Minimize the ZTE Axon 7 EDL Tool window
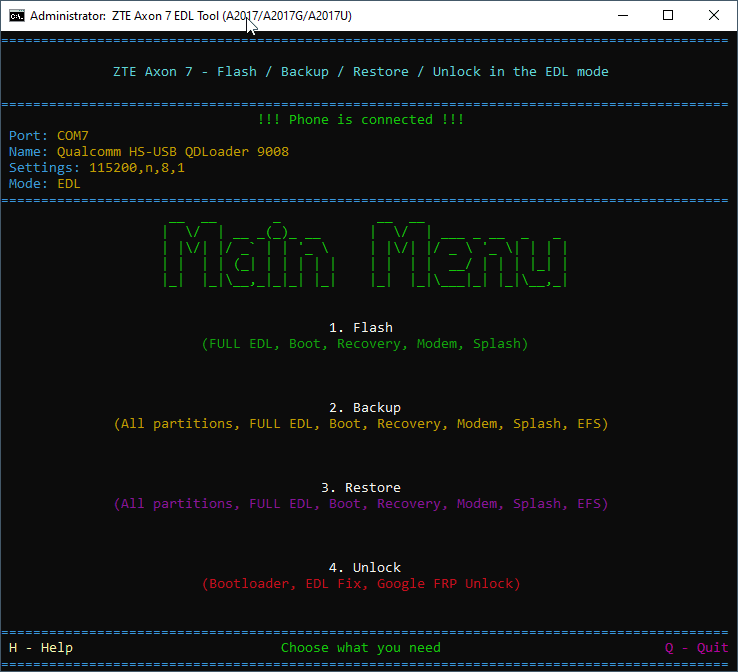This screenshot has width=738, height=672. pos(623,16)
